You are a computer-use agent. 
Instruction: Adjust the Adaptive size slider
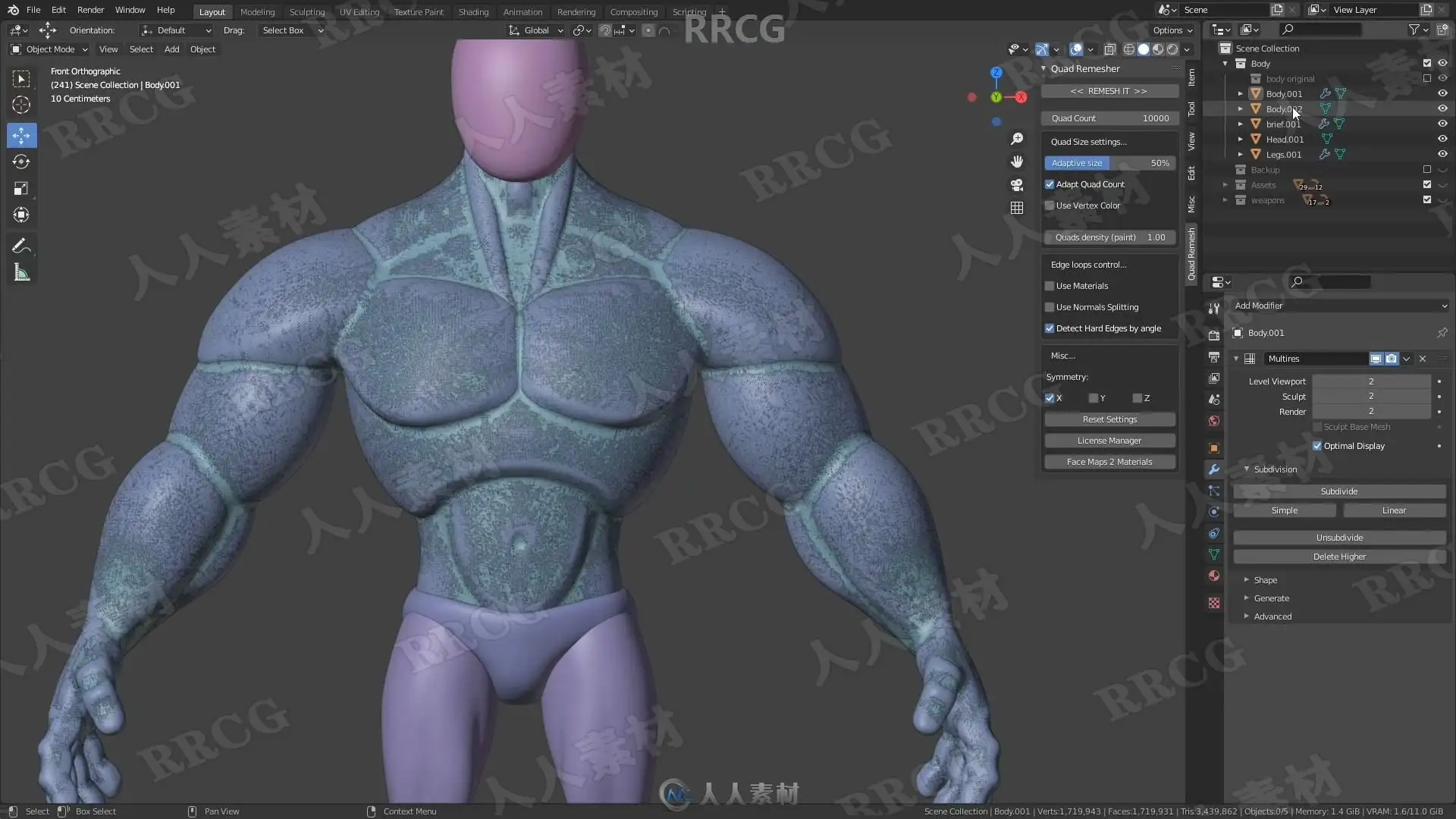tap(1109, 163)
